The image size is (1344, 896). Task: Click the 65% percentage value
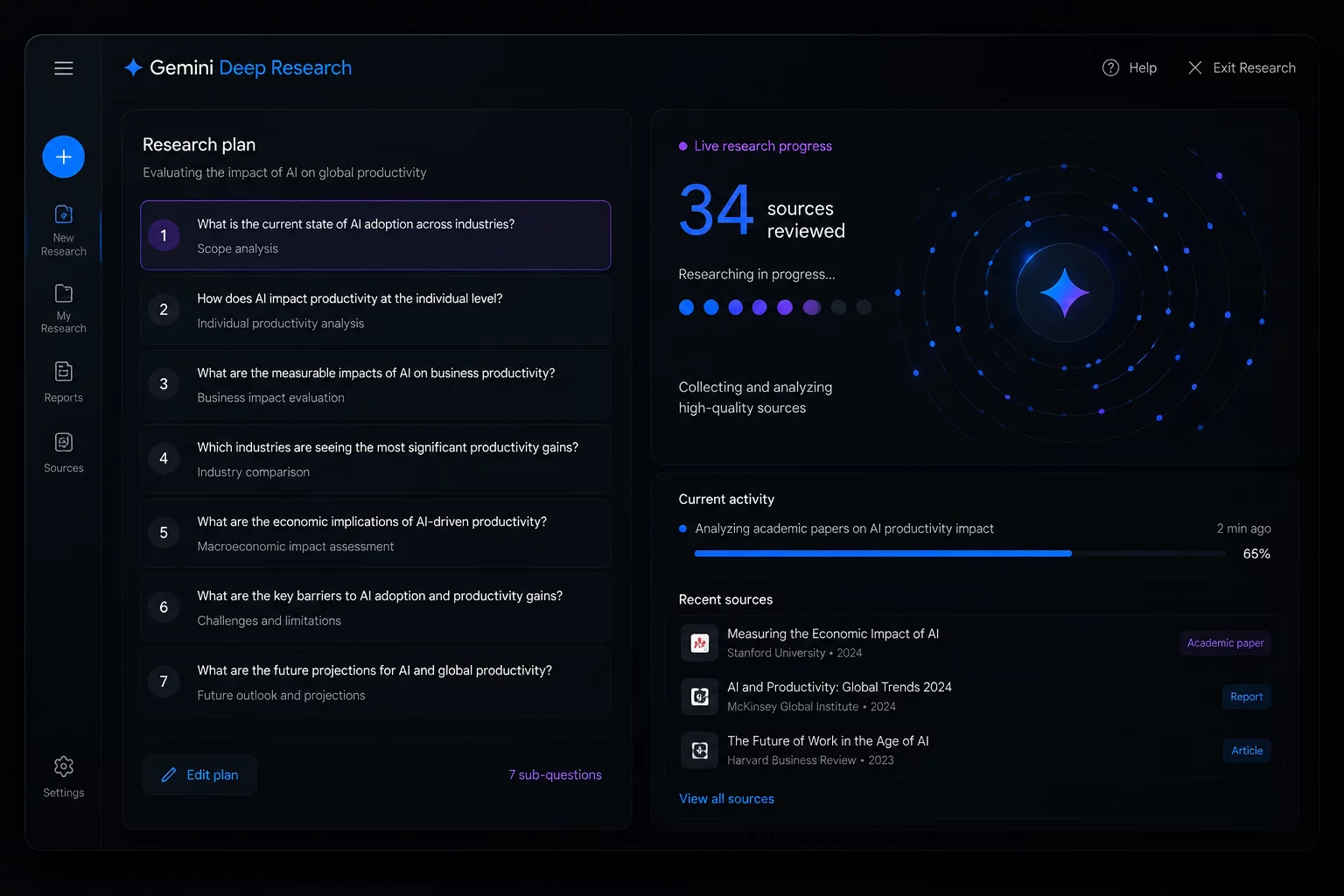click(x=1256, y=554)
